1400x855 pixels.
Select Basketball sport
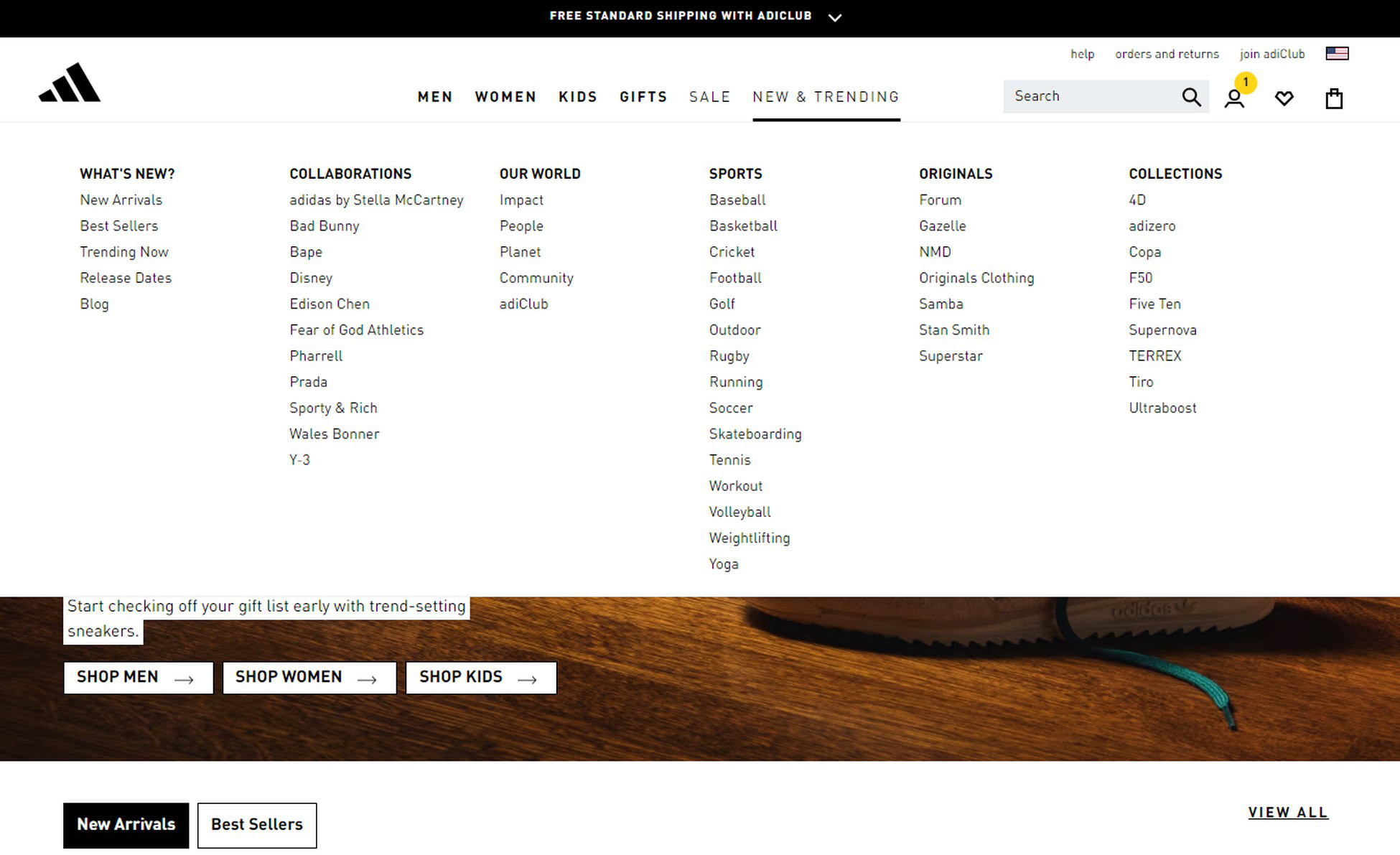(x=743, y=226)
